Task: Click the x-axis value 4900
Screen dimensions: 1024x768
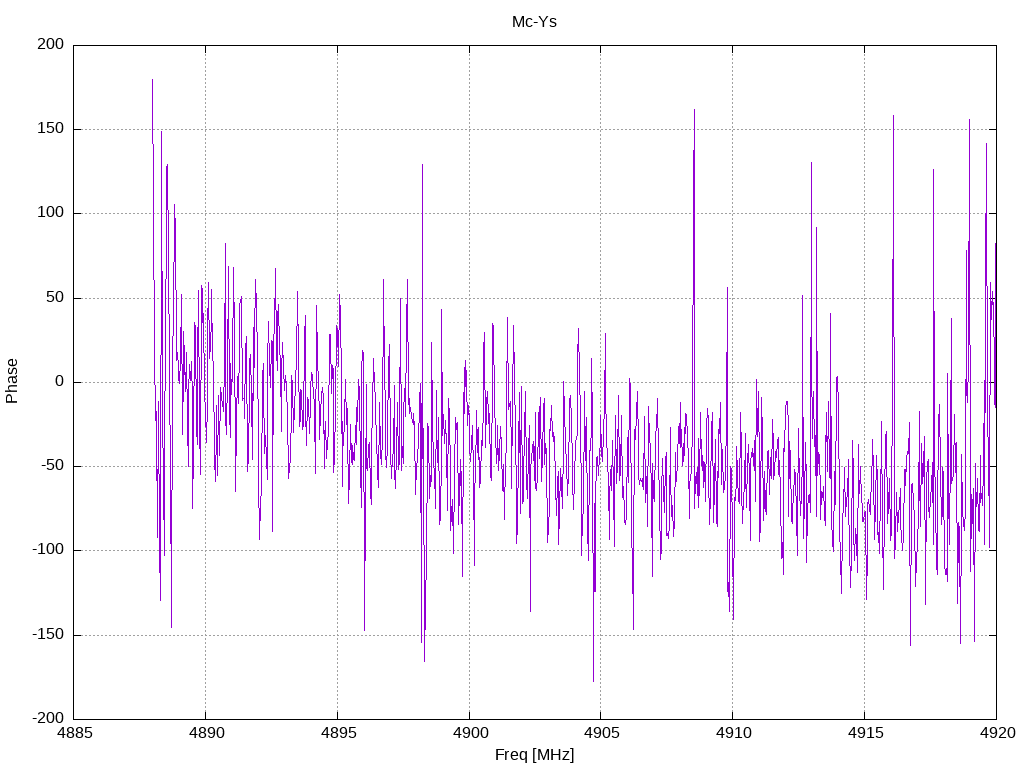Action: [470, 733]
